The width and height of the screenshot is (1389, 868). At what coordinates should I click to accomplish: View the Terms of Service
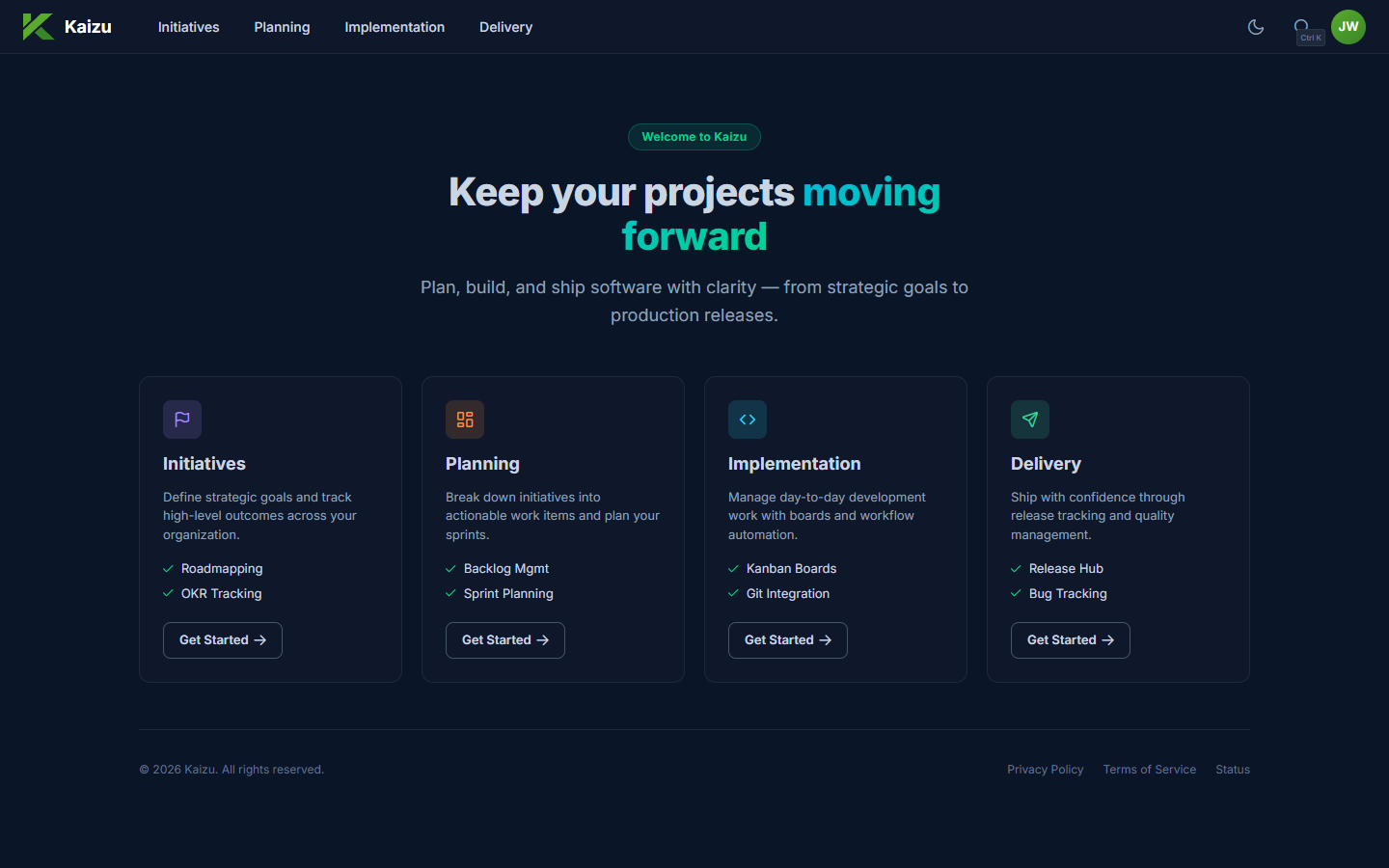[x=1149, y=769]
